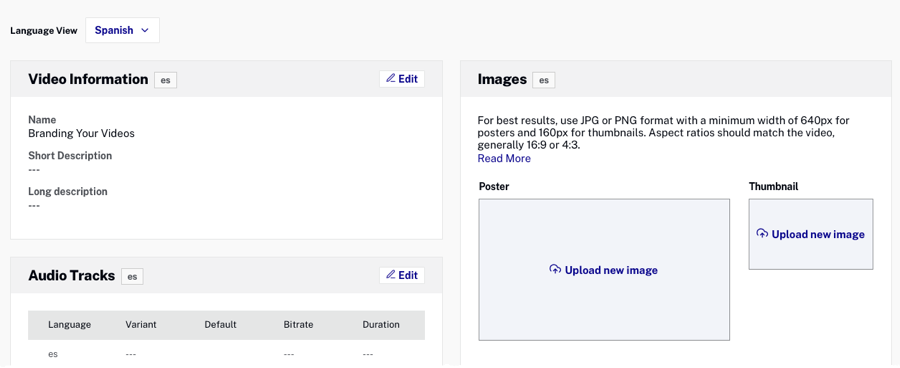Viewport: 900px width, 368px height.
Task: Click Edit text in Audio Tracks header
Action: [408, 276]
